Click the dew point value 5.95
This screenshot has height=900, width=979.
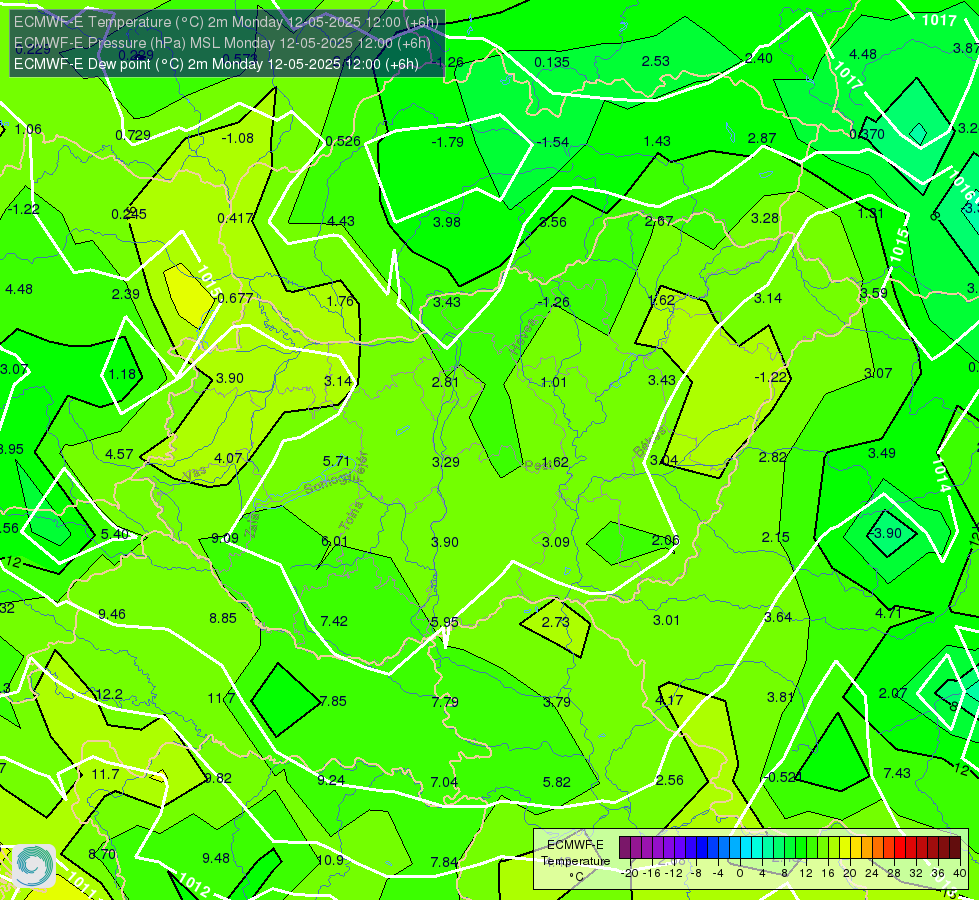(x=445, y=622)
